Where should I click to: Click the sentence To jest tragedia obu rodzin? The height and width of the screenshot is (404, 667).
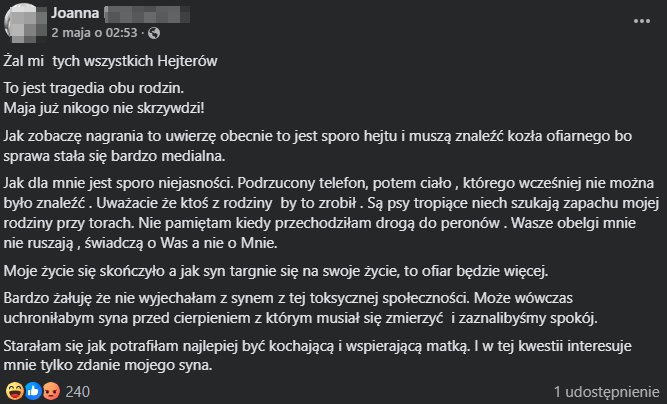click(x=94, y=88)
